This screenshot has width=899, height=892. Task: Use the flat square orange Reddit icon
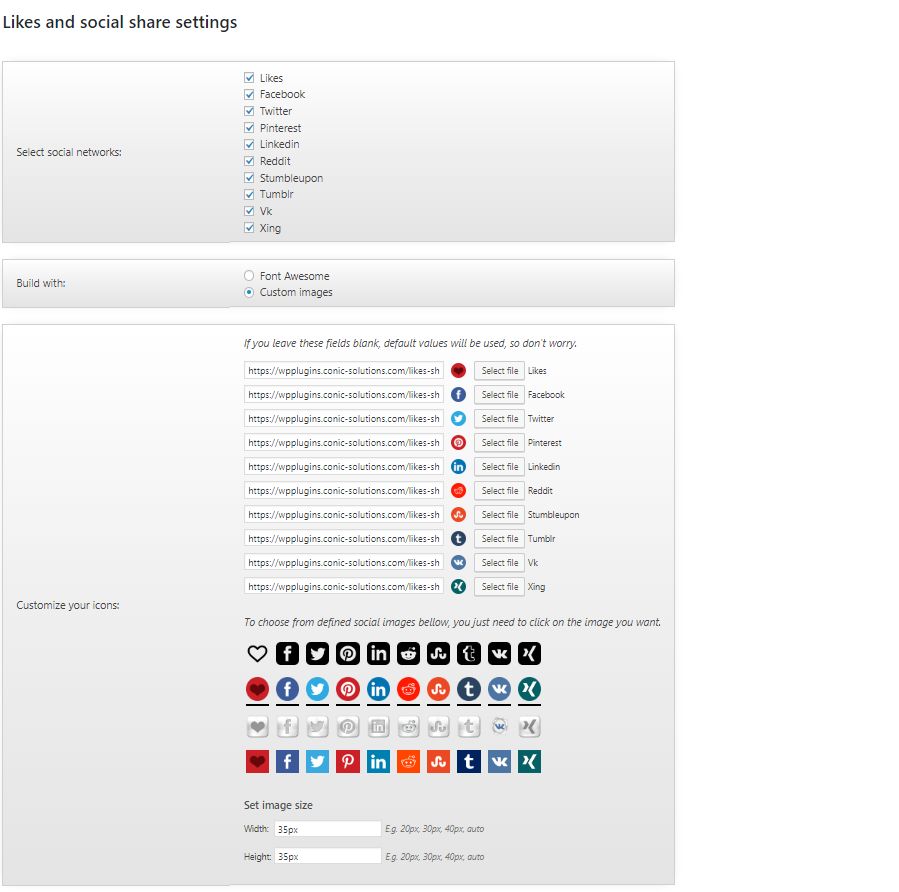[x=408, y=761]
